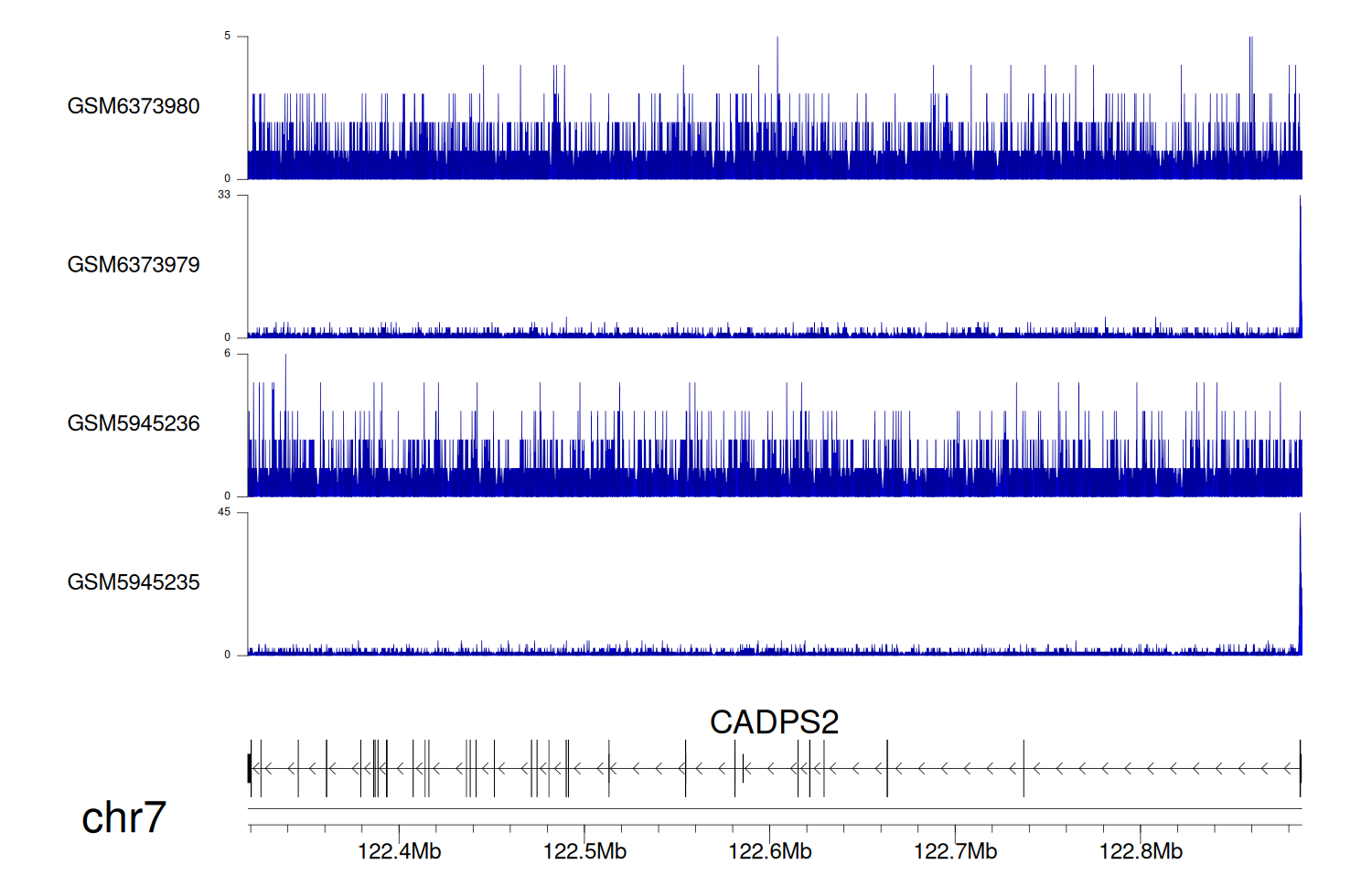Click the 122.7Mb axis position label
The image size is (1372, 896).
(x=955, y=852)
